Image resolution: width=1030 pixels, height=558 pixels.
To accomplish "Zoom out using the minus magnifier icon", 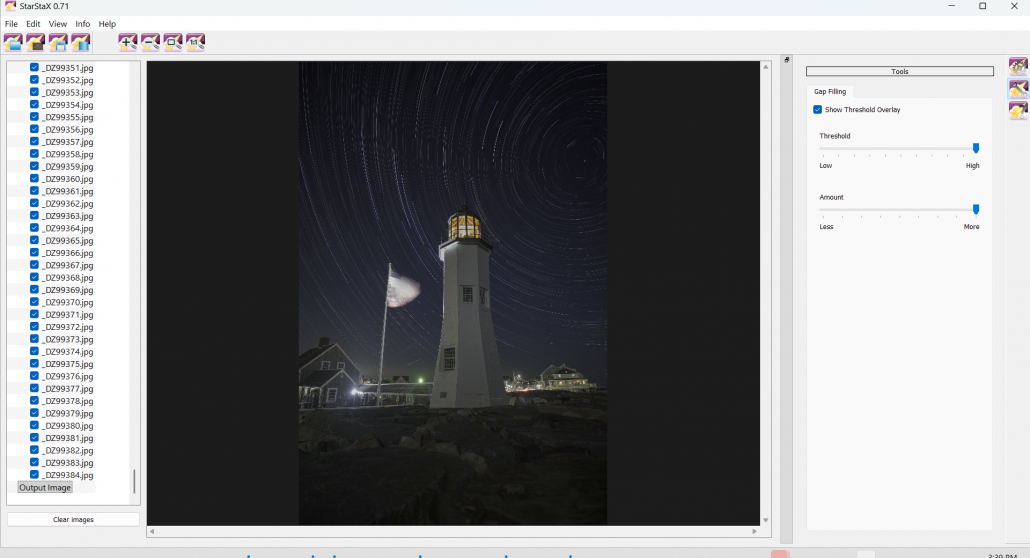I will (x=150, y=42).
